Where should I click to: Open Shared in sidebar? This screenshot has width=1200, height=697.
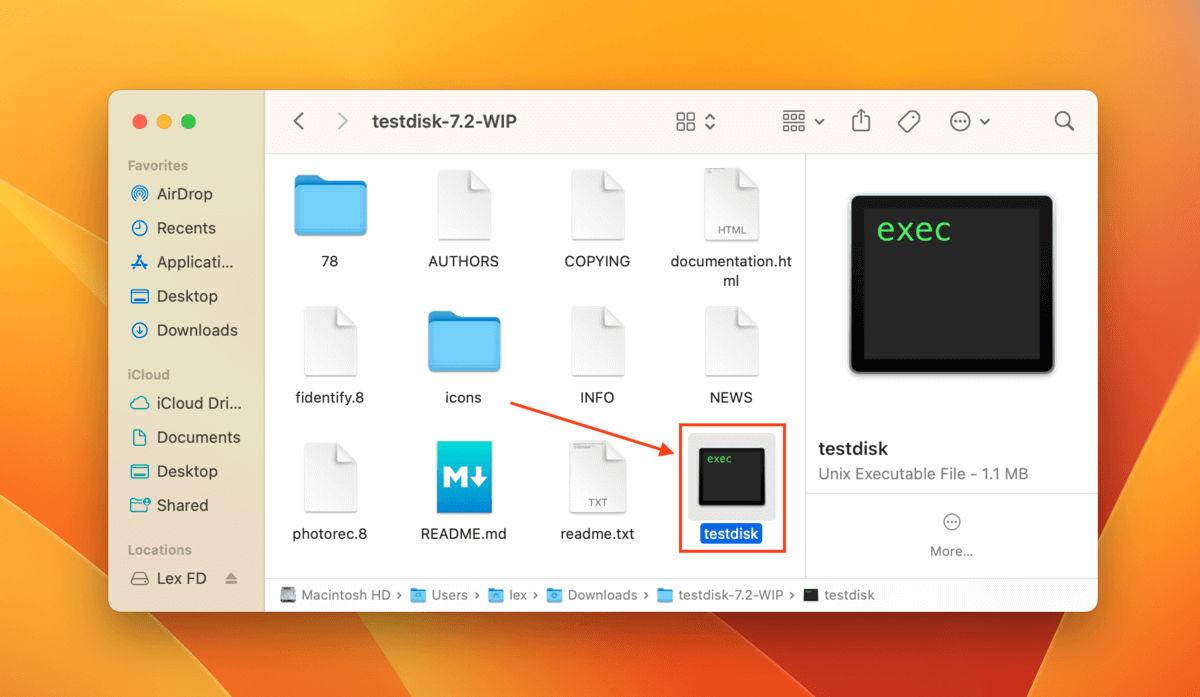[170, 505]
